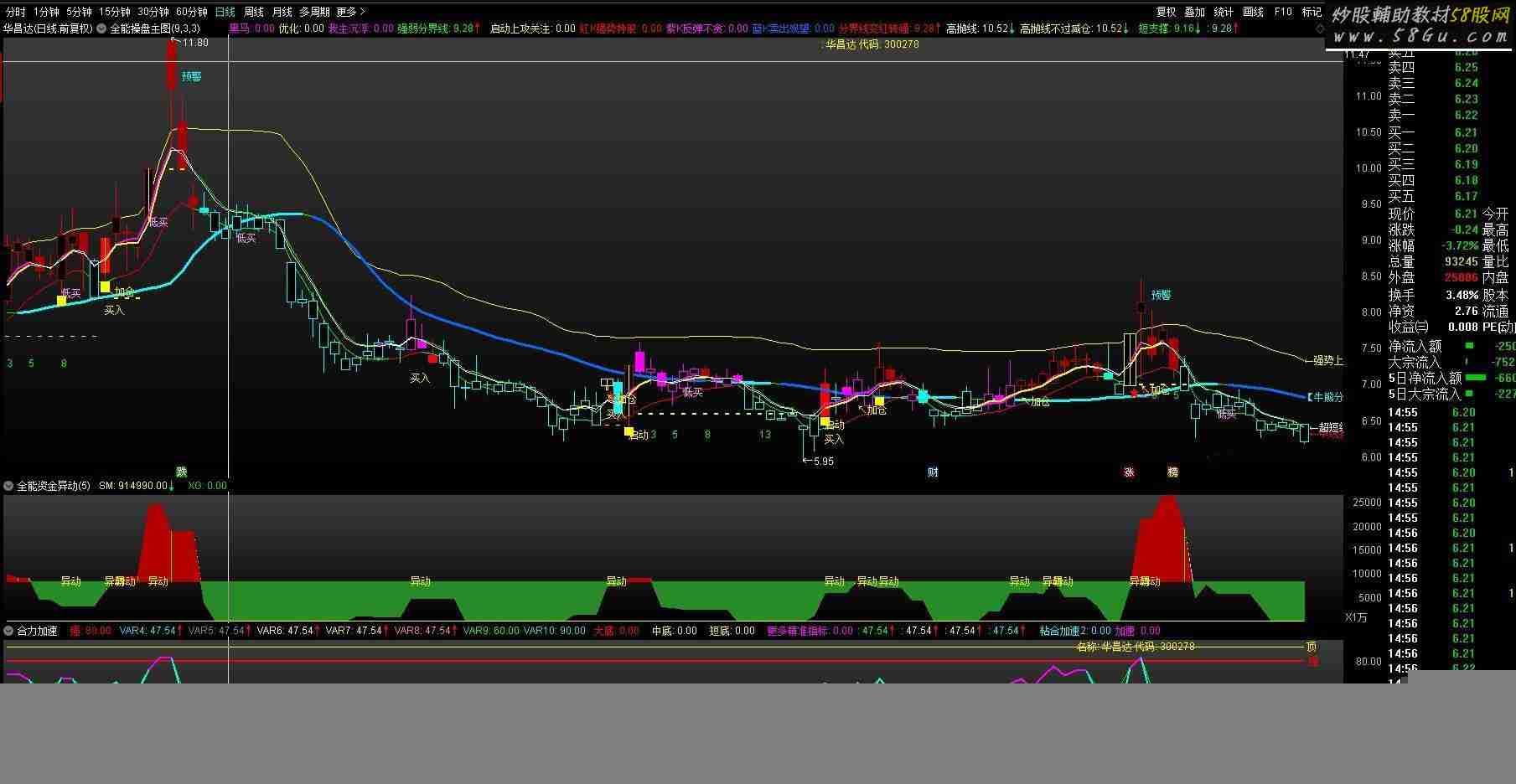Click the 卖三 6.24 order row
Viewport: 1516px width, 784px height.
[x=1433, y=84]
